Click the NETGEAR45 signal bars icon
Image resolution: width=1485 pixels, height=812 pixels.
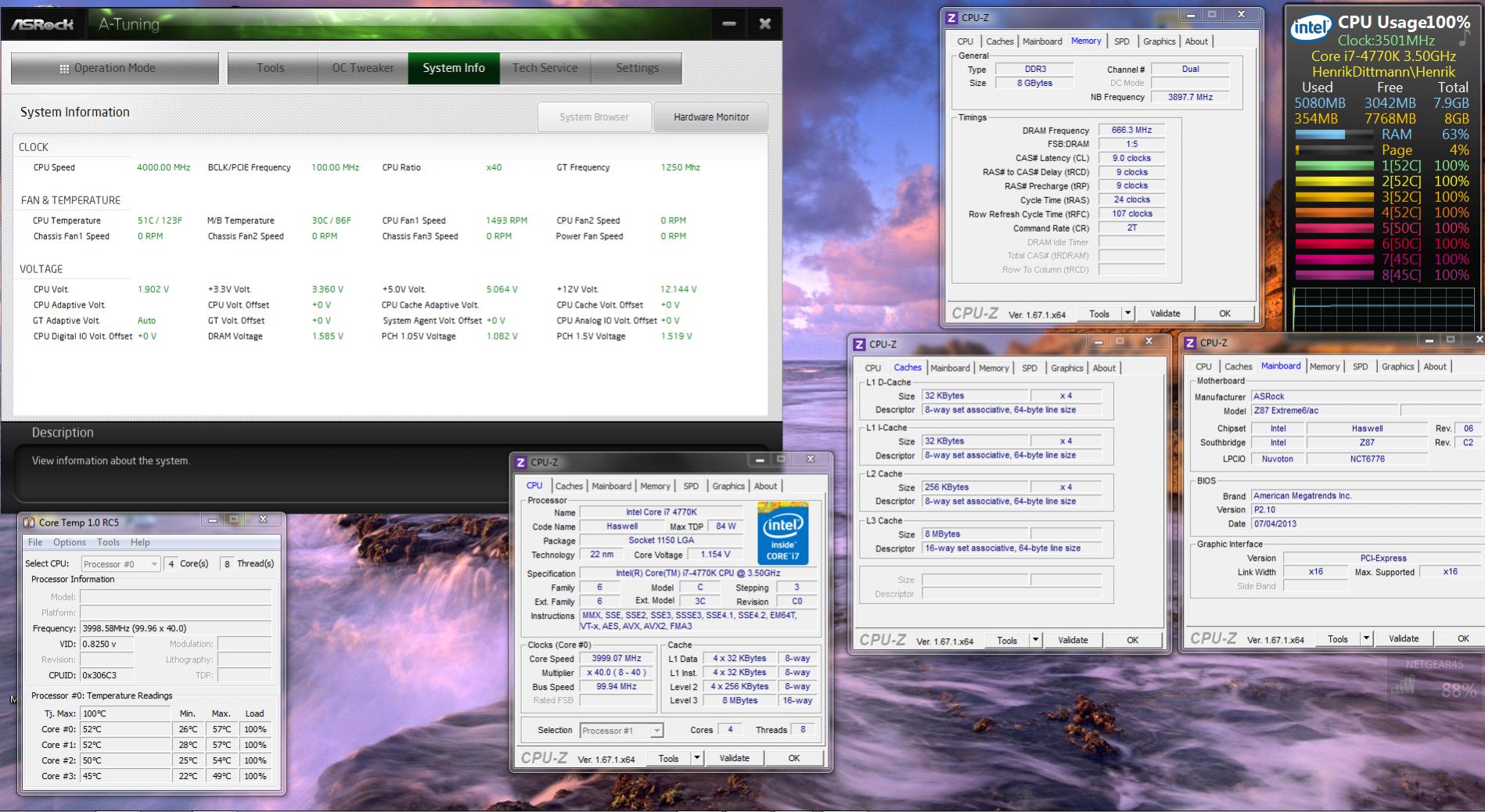click(x=1403, y=686)
